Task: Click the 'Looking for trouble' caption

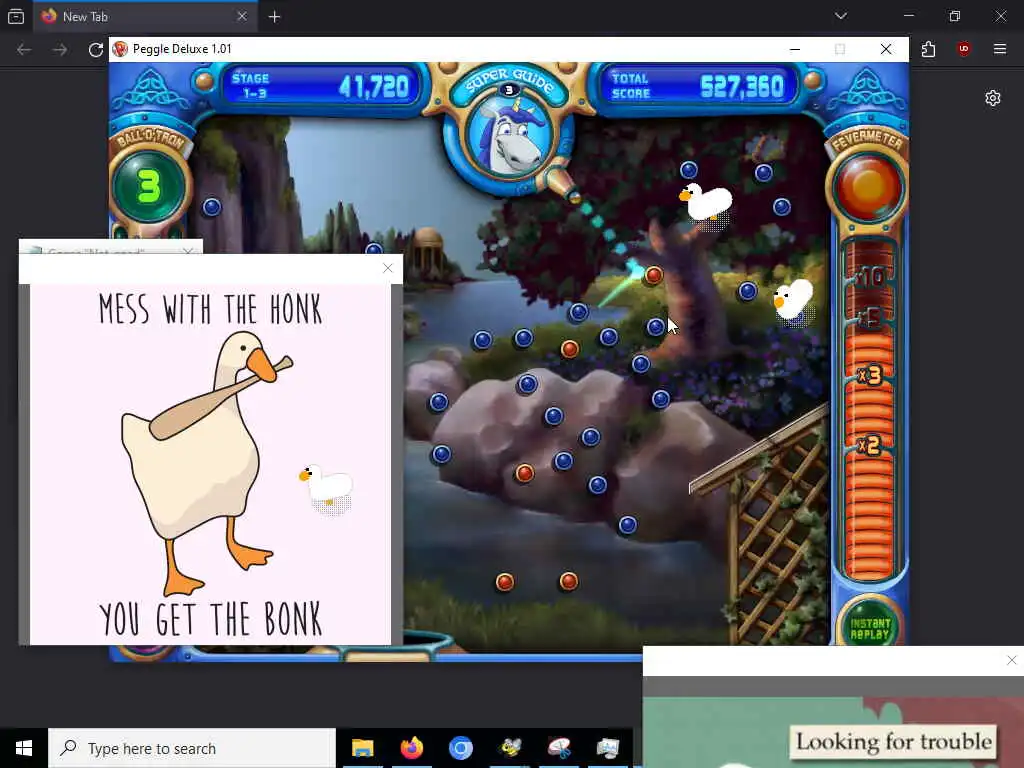Action: (893, 742)
